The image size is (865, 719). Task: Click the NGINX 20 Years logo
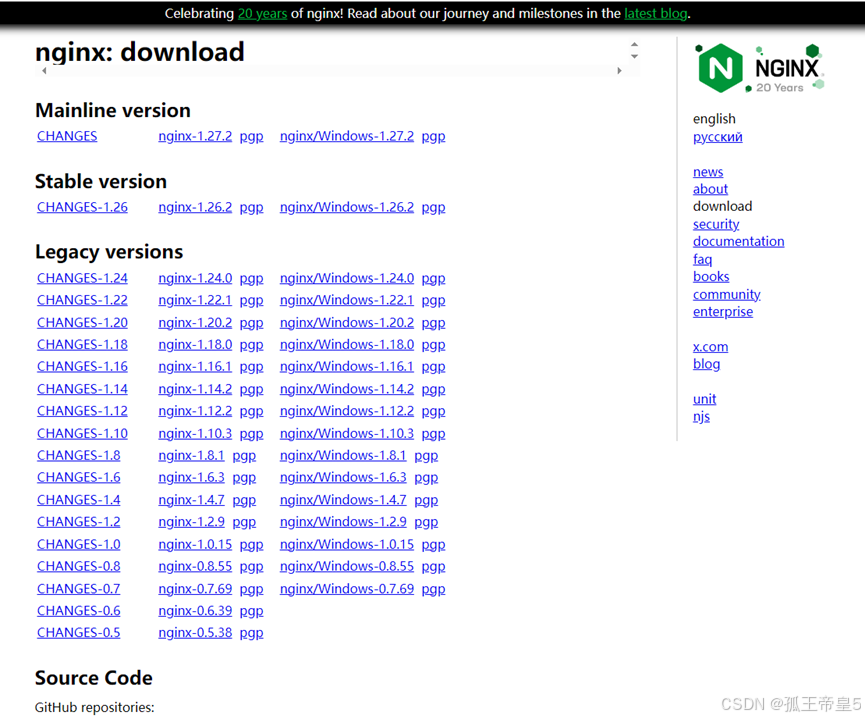[760, 68]
